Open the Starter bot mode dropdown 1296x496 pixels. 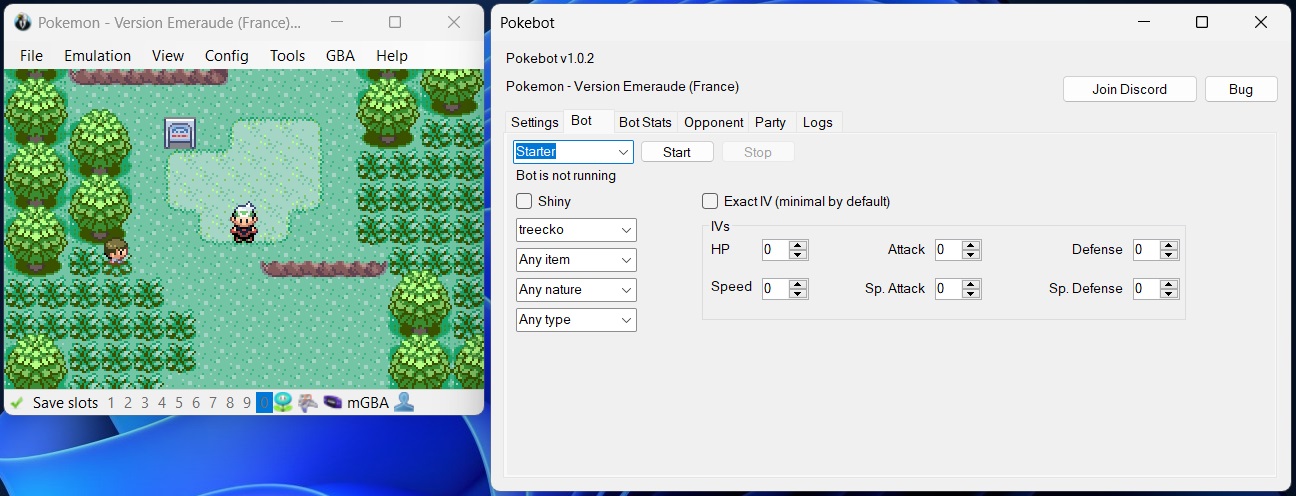[573, 152]
